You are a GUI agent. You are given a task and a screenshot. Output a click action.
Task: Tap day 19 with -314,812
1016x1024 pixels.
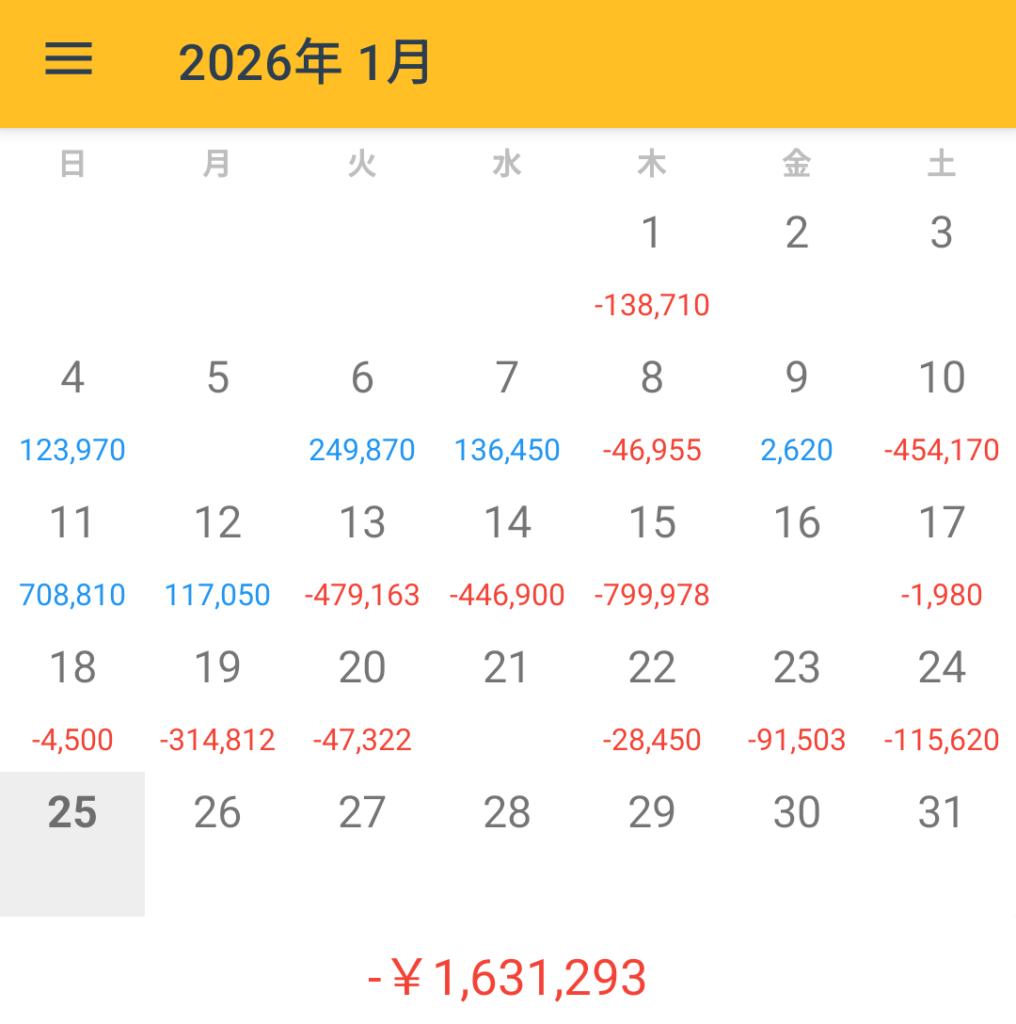(x=217, y=700)
